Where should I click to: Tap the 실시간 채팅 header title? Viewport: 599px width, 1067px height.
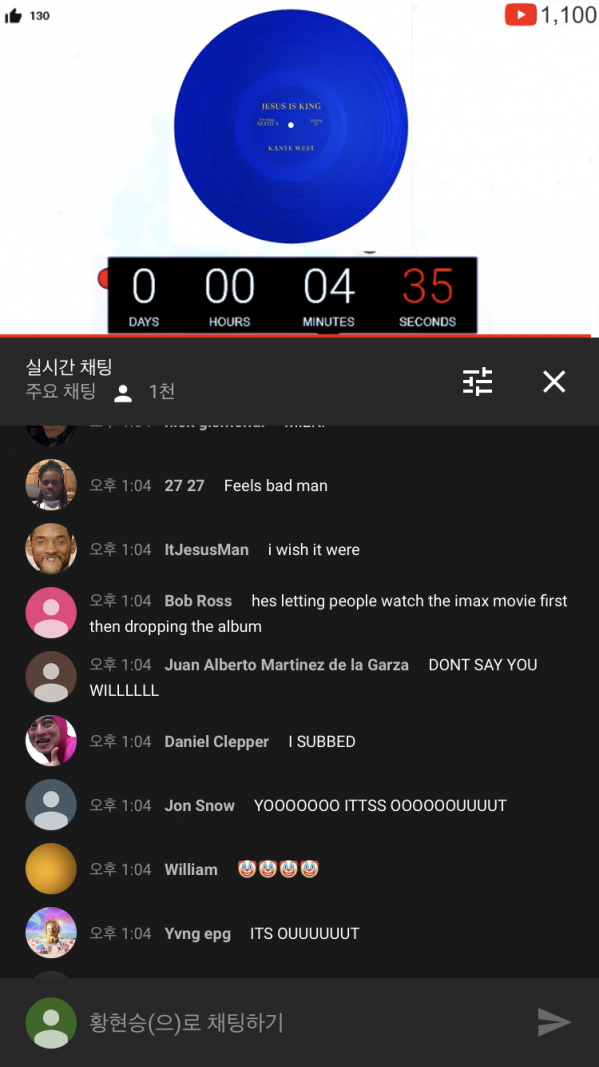coord(69,367)
